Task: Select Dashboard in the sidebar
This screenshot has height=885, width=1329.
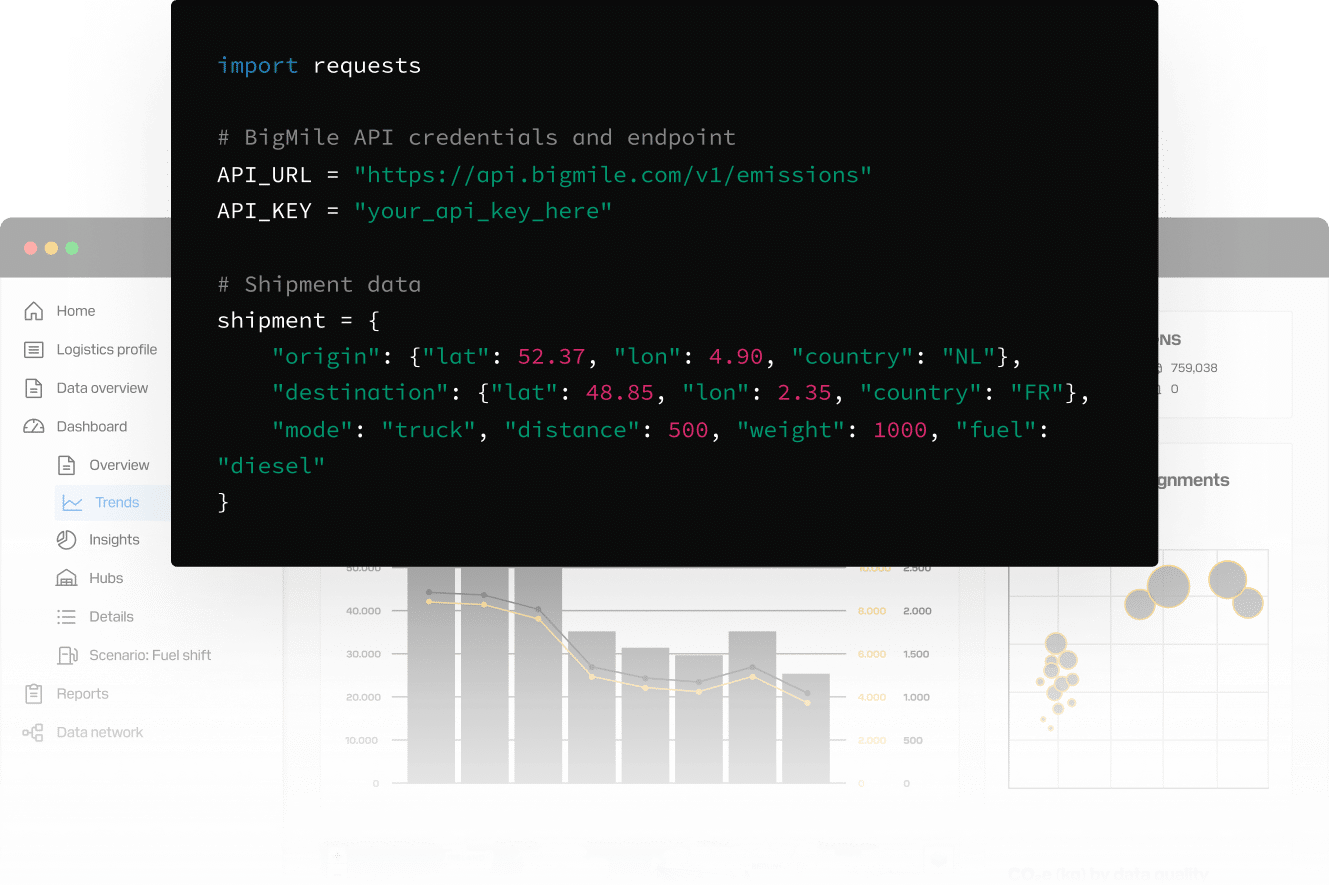Action: tap(92, 426)
